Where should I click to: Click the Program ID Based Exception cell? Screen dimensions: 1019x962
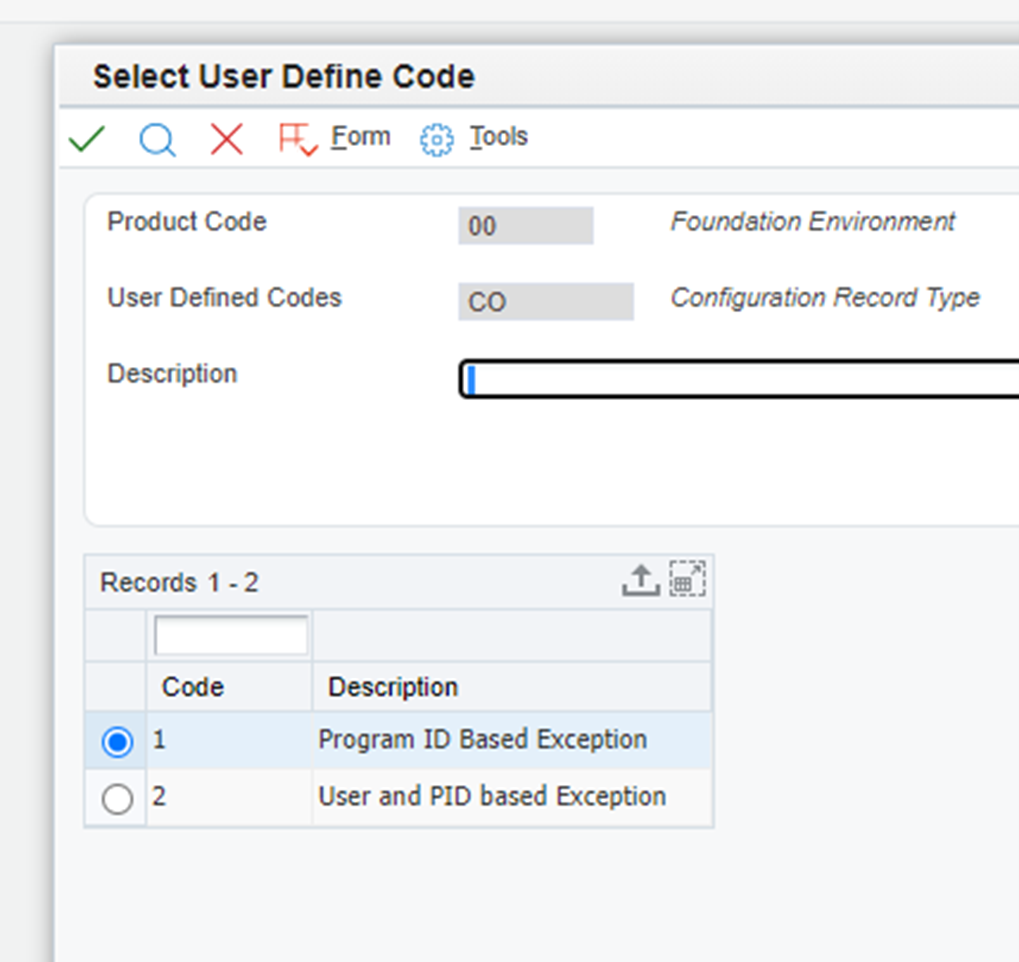(x=512, y=740)
